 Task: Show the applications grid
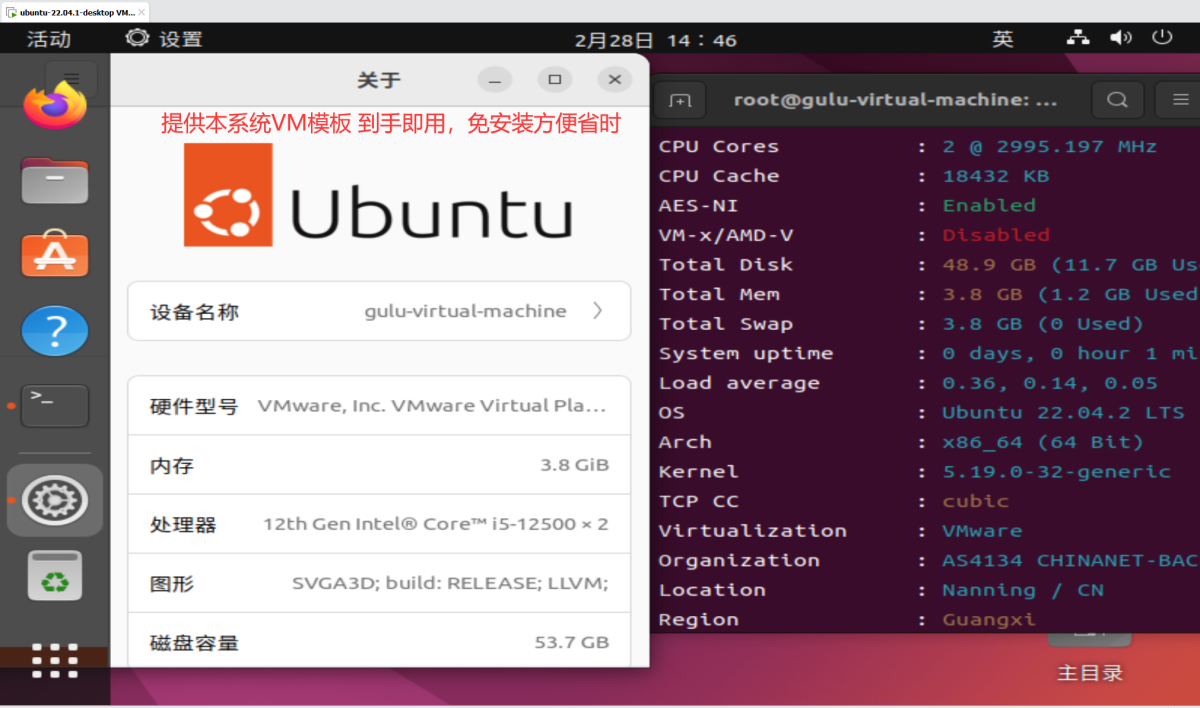click(55, 661)
